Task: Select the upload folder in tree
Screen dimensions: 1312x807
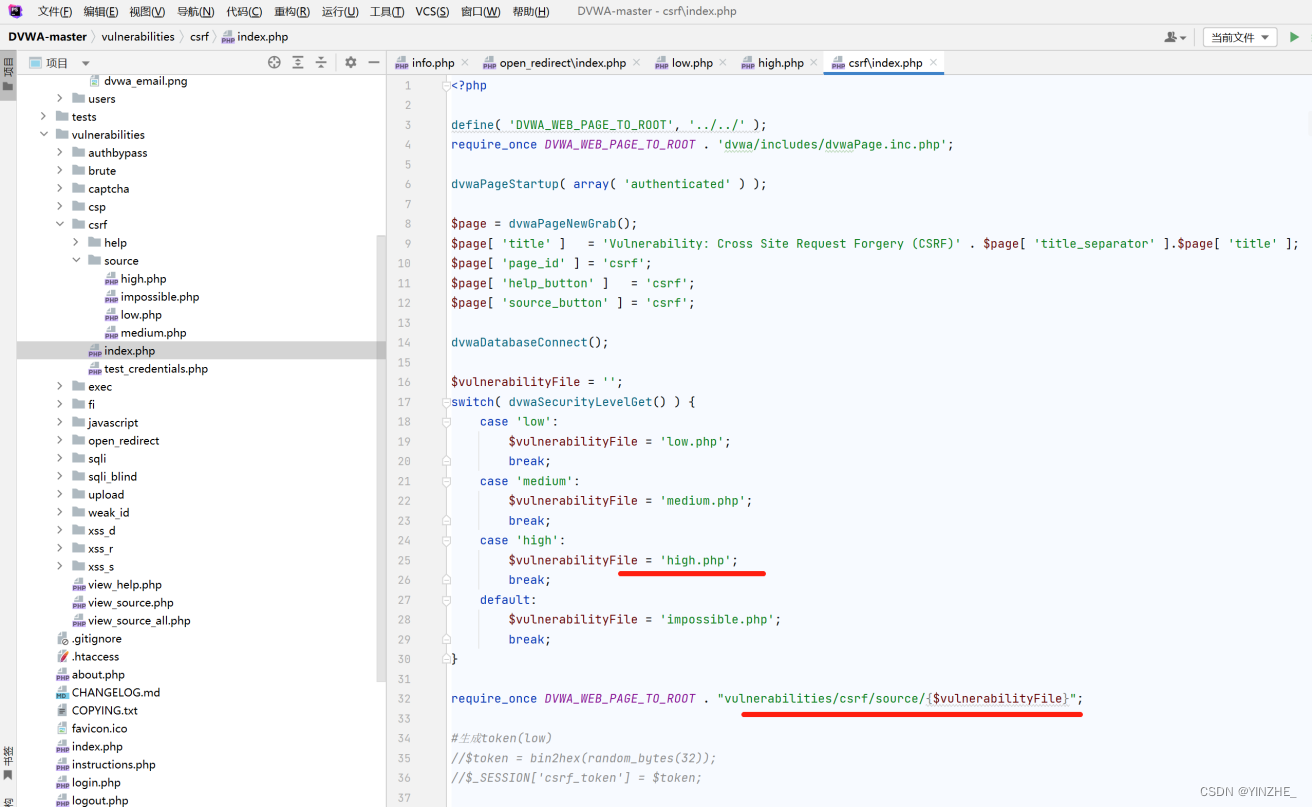Action: tap(98, 495)
